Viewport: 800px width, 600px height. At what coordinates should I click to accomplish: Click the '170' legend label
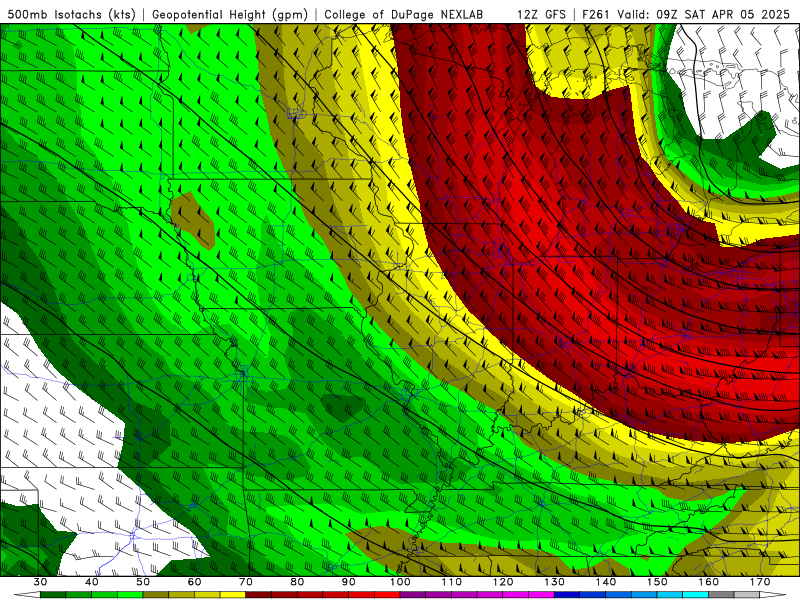point(760,582)
